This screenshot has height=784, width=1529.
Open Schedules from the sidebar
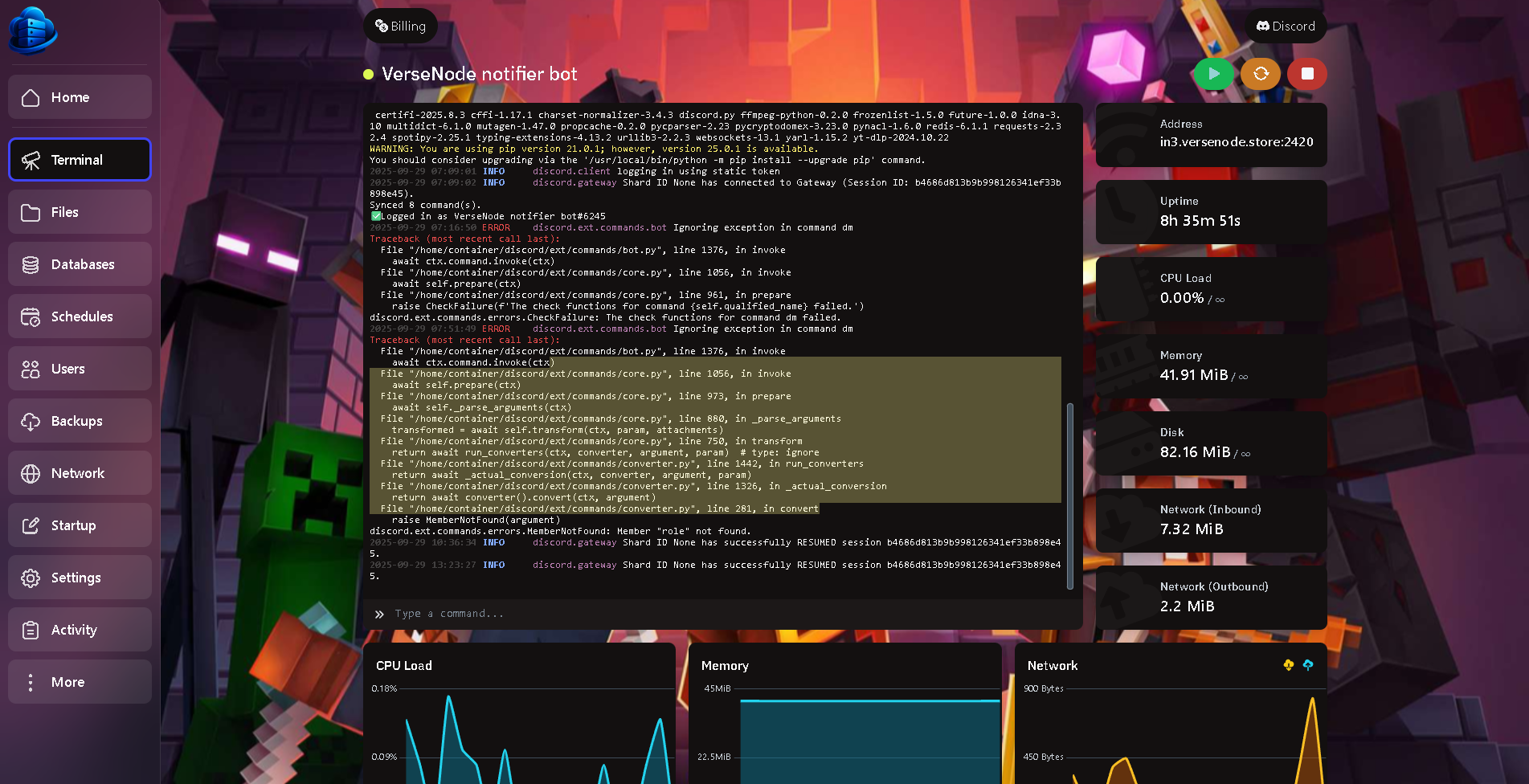(80, 316)
